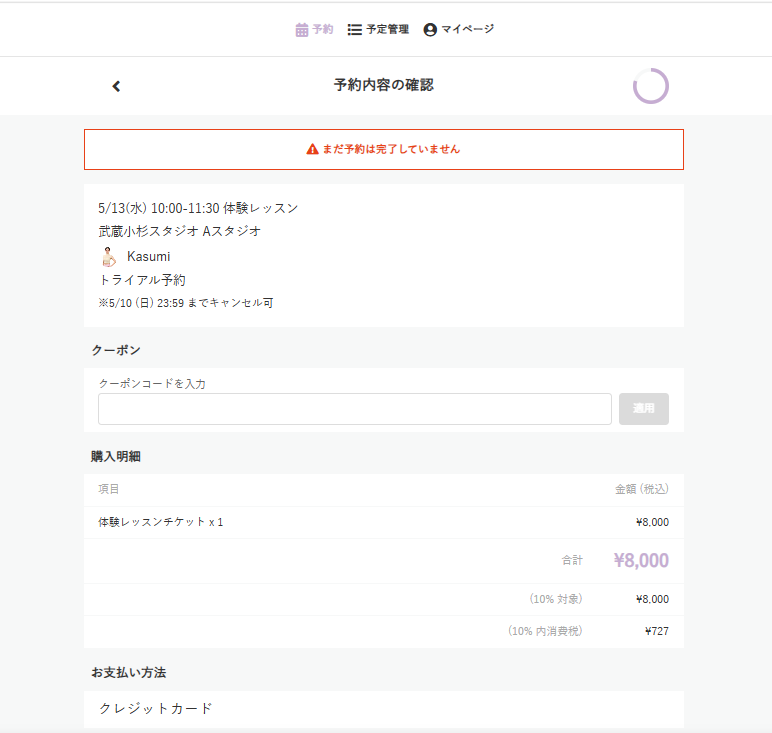Focus the coupon code input field

354,409
